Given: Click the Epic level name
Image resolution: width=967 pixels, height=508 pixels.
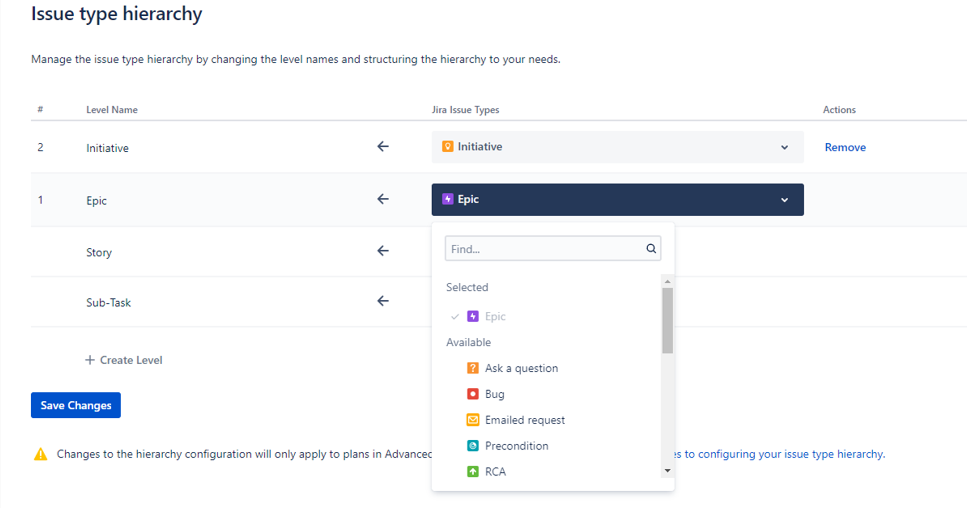Looking at the screenshot, I should (x=96, y=200).
